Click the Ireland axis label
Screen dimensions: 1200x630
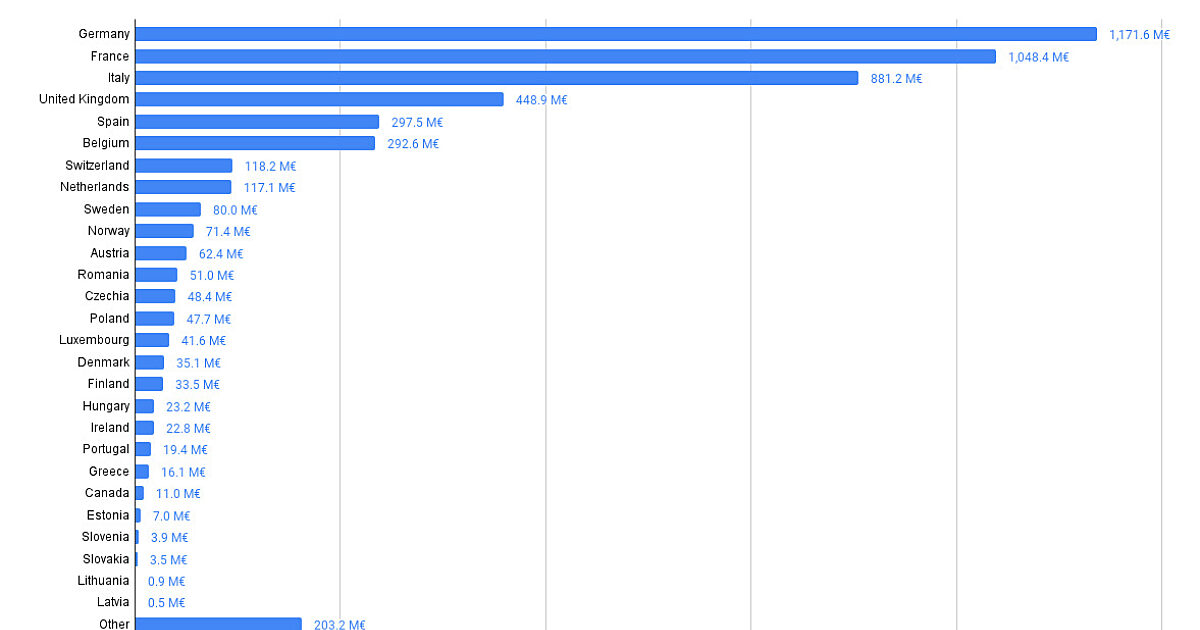point(112,427)
